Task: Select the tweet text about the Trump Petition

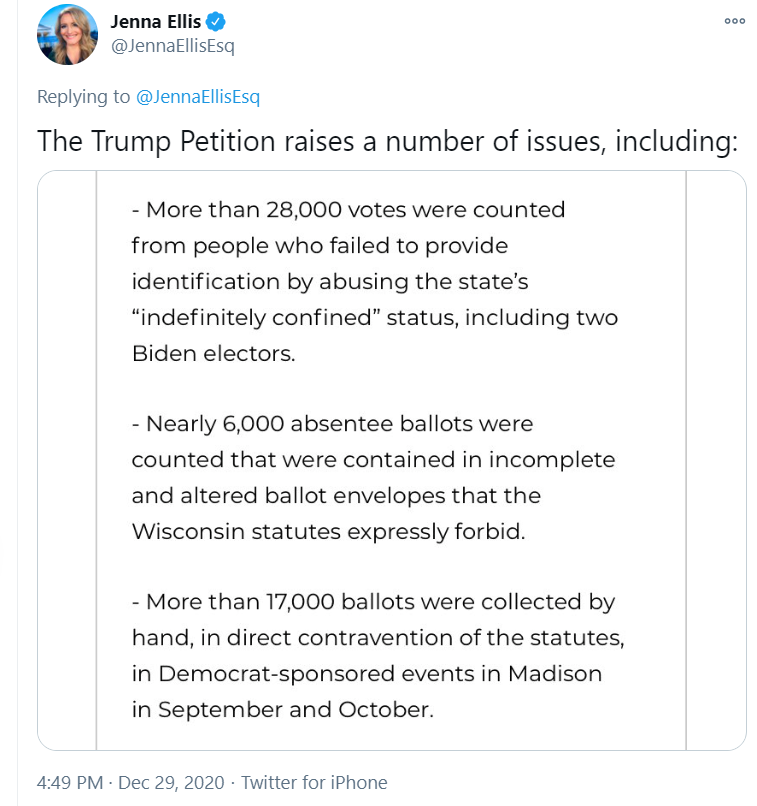Action: pos(387,141)
